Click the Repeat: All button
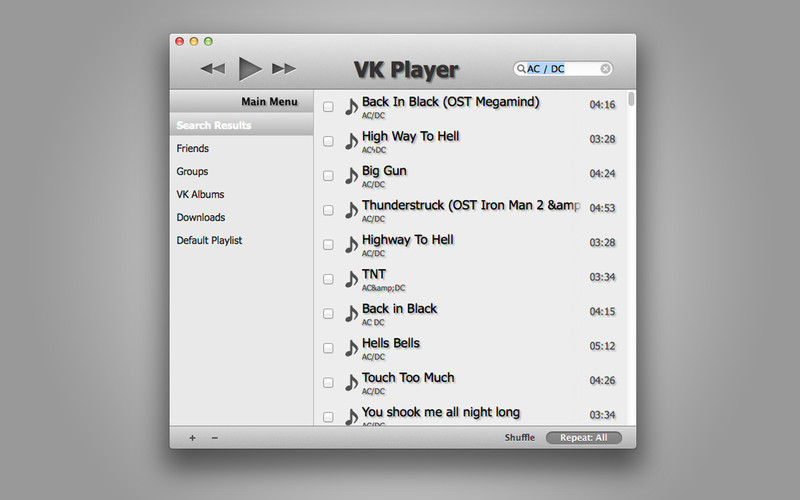800x500 pixels. point(584,438)
